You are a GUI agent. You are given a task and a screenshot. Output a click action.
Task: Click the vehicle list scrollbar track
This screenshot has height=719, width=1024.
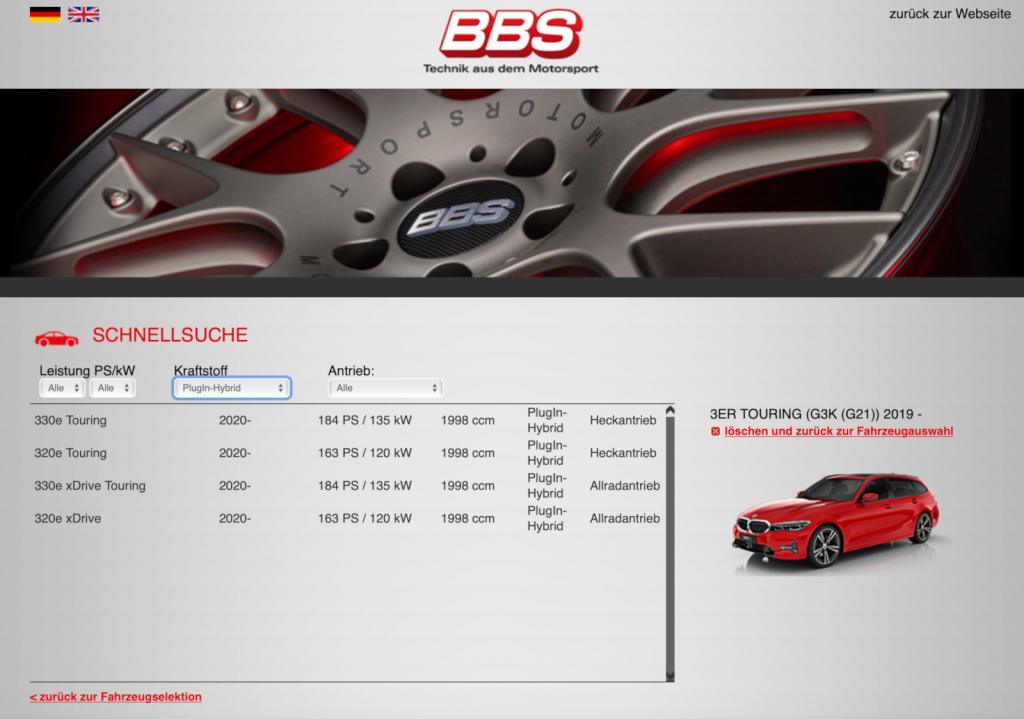coord(670,543)
